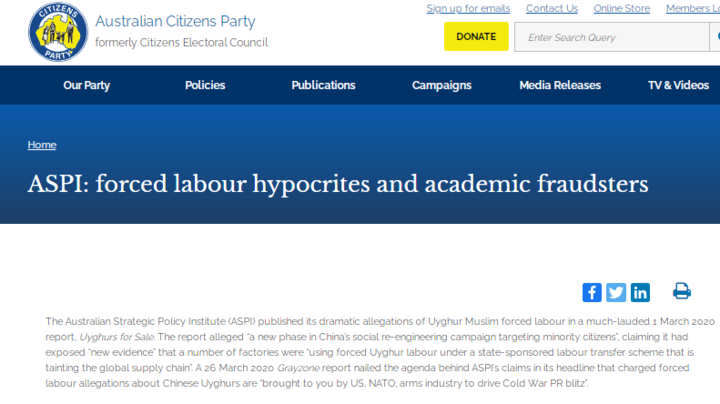Open the Media Releases menu
Screen dimensions: 720x404
click(560, 85)
